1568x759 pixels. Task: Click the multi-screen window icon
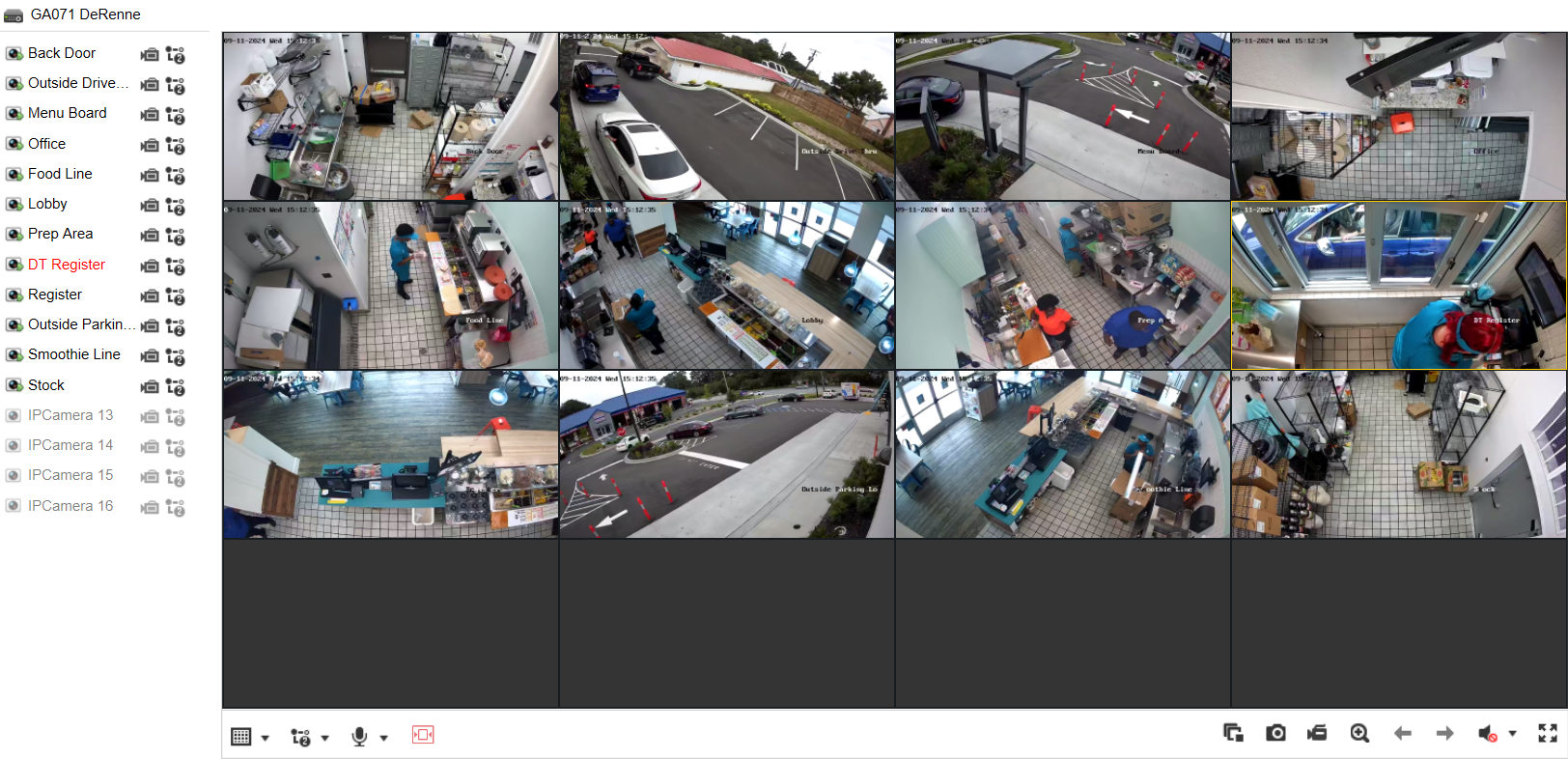coord(1233,733)
